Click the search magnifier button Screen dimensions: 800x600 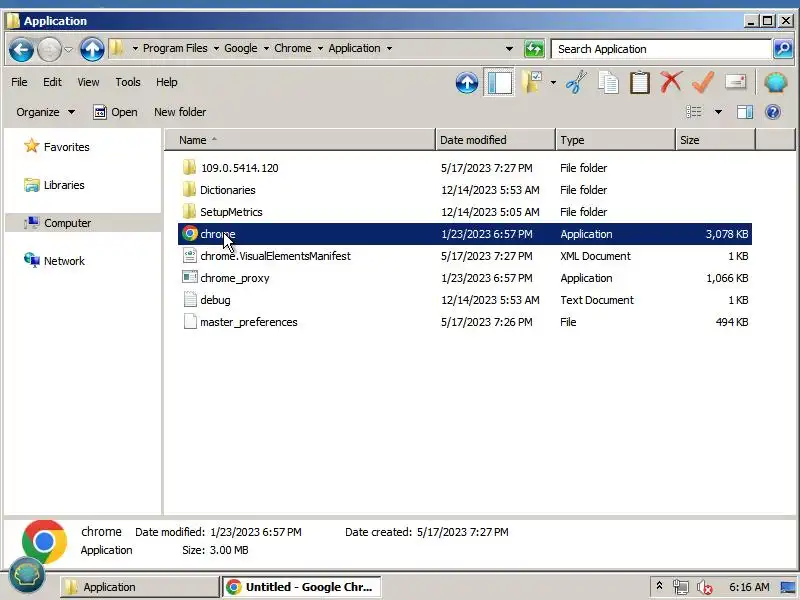pyautogui.click(x=783, y=49)
